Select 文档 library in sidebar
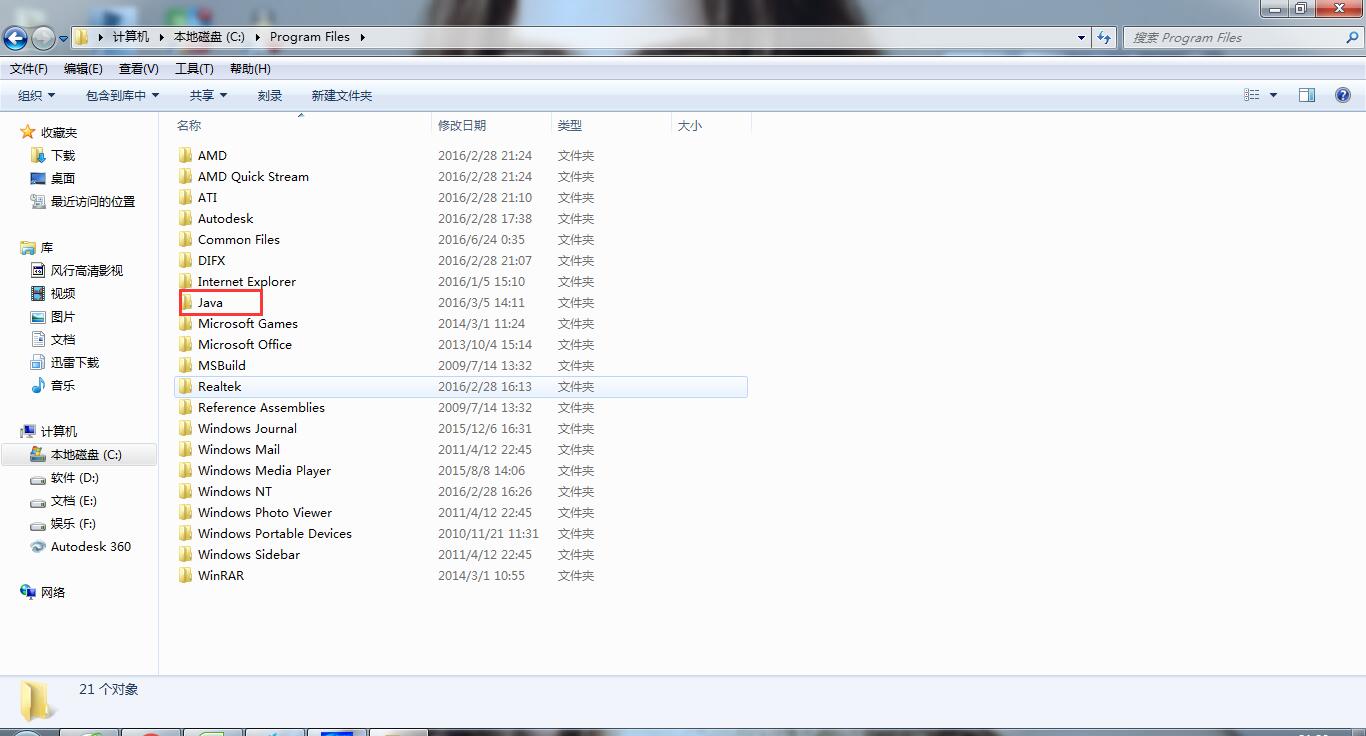The height and width of the screenshot is (736, 1366). pyautogui.click(x=63, y=339)
